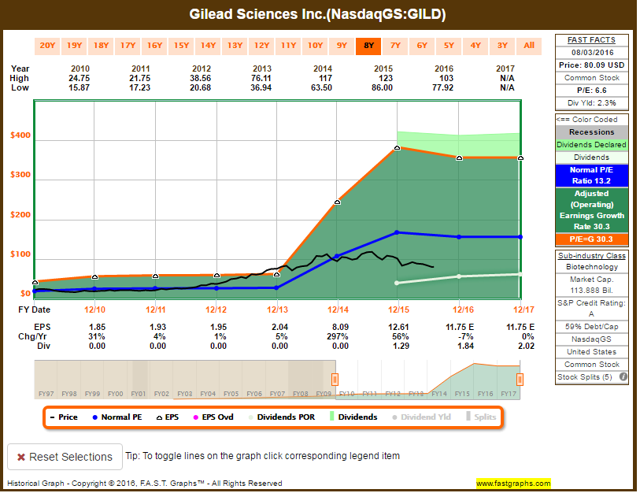Image resolution: width=640 pixels, height=493 pixels.
Task: Open the 10Y chart view
Action: point(315,46)
